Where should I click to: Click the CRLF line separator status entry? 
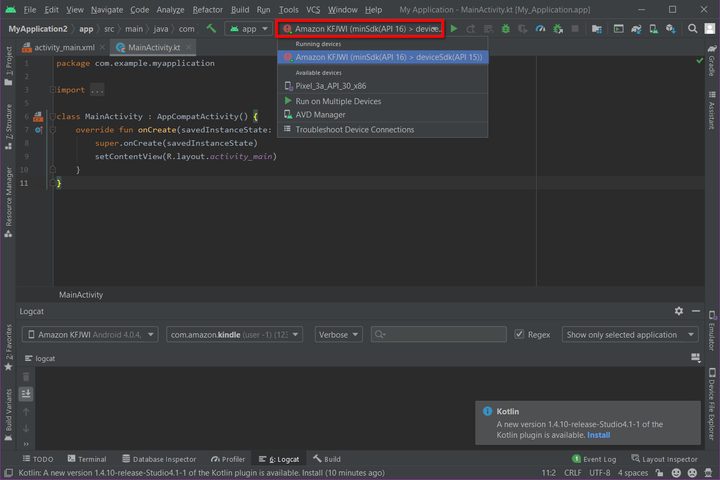[x=572, y=473]
